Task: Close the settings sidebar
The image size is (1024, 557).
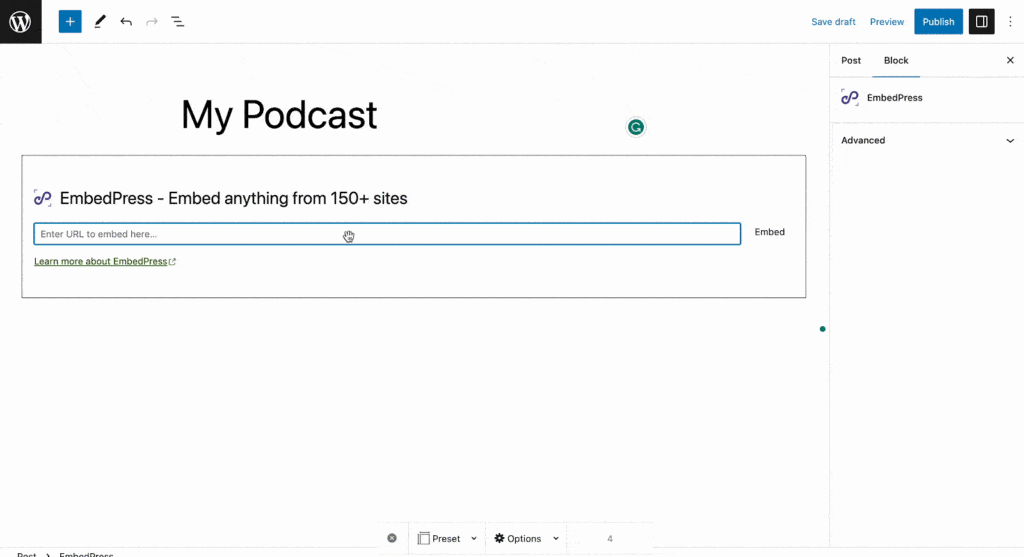Action: [1010, 60]
